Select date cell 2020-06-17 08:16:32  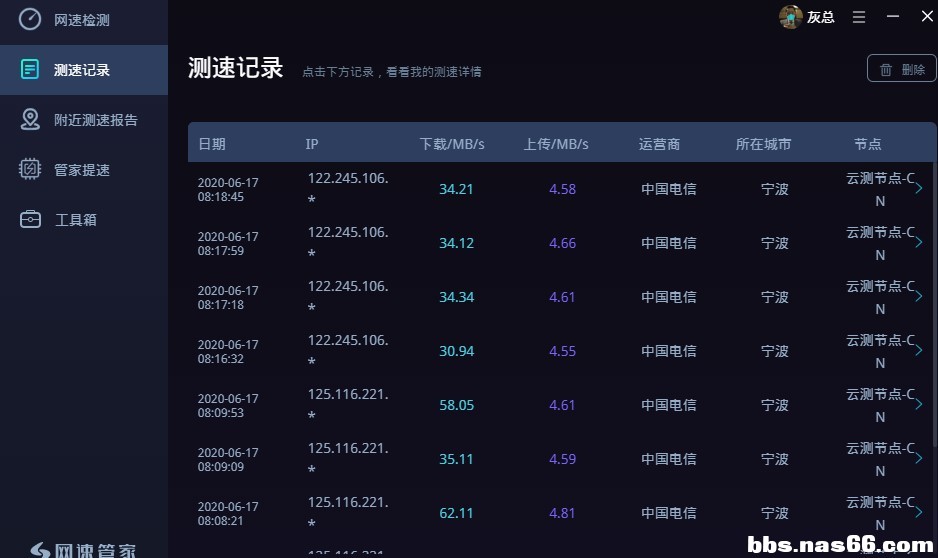[228, 352]
